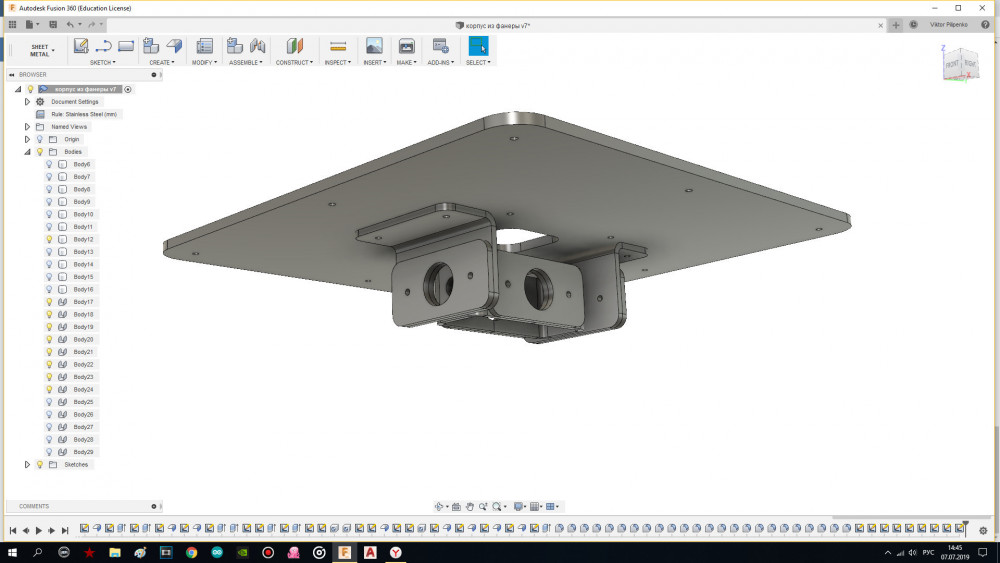The height and width of the screenshot is (563, 1000).
Task: Add a new document tab
Action: 896,25
